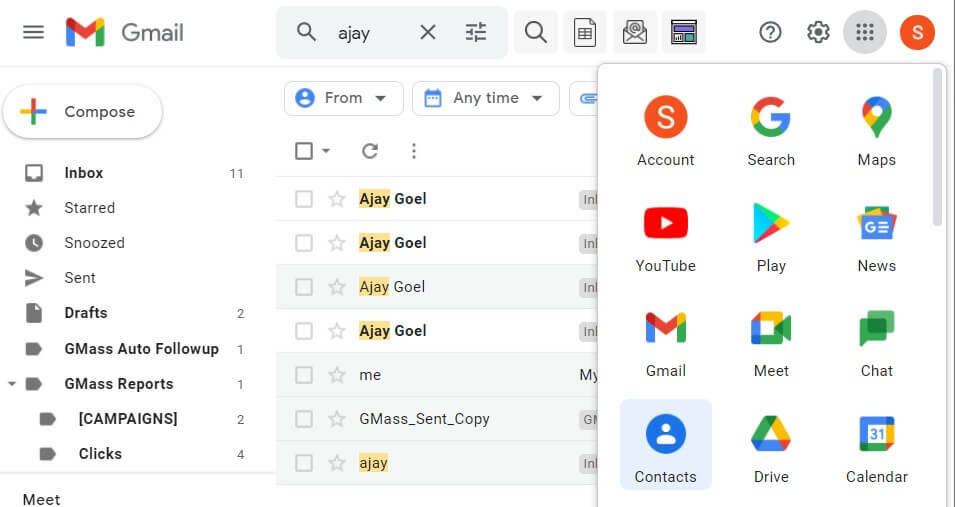Open the GMass spreadsheet icon
This screenshot has width=955, height=507.
585,32
